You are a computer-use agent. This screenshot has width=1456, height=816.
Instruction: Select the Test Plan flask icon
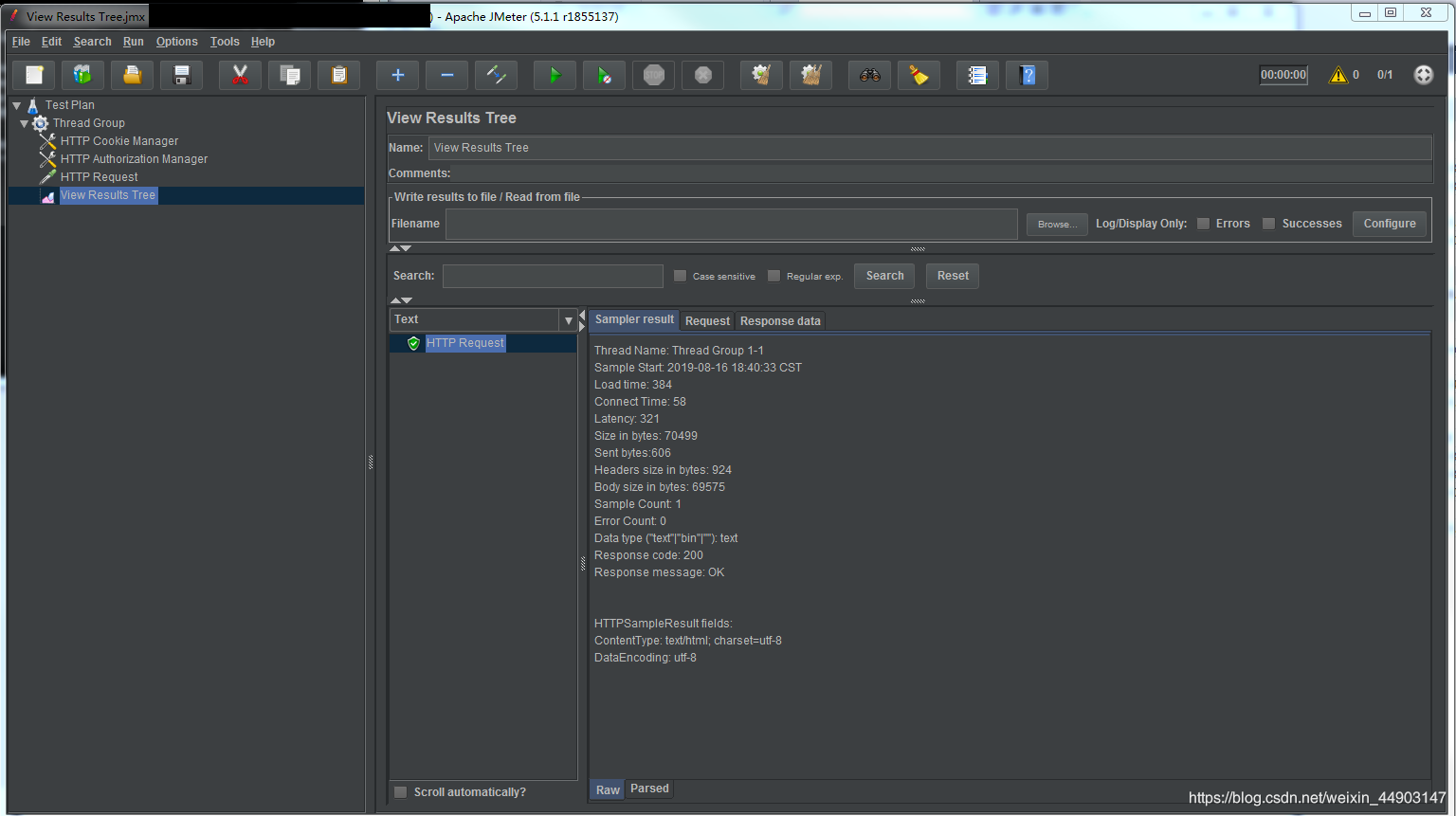pos(33,105)
